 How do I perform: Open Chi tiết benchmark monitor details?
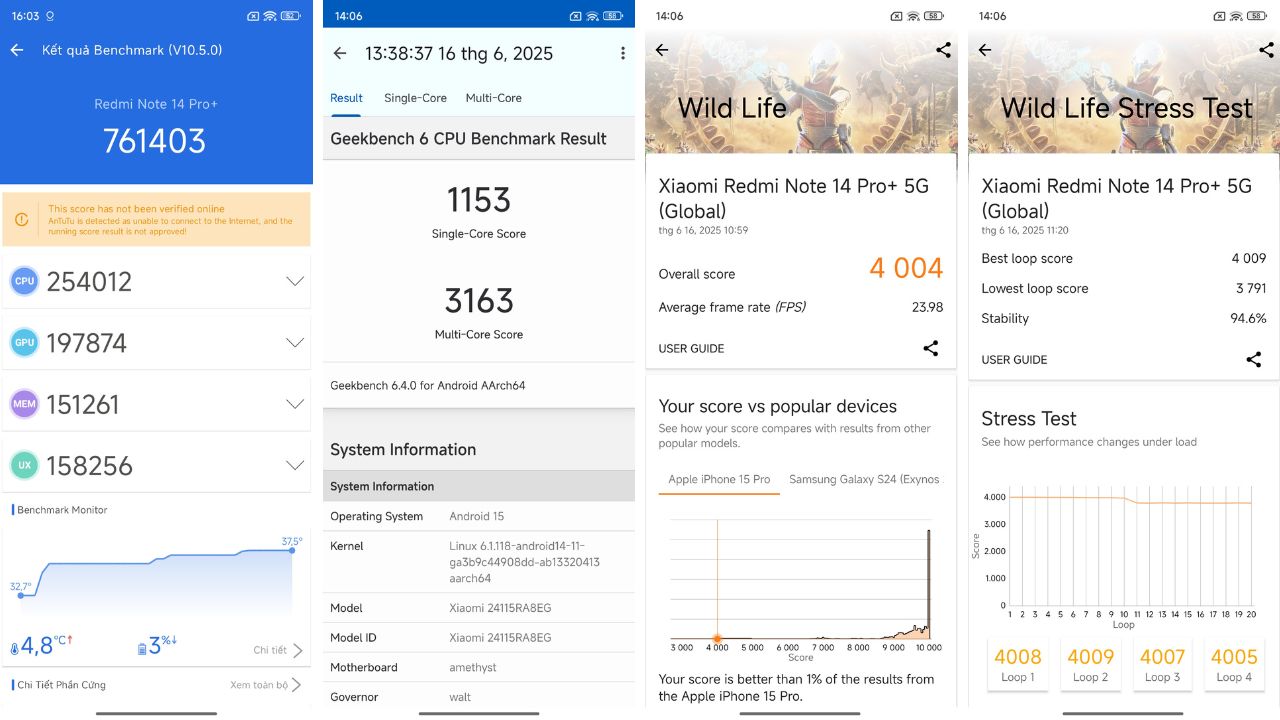(278, 650)
